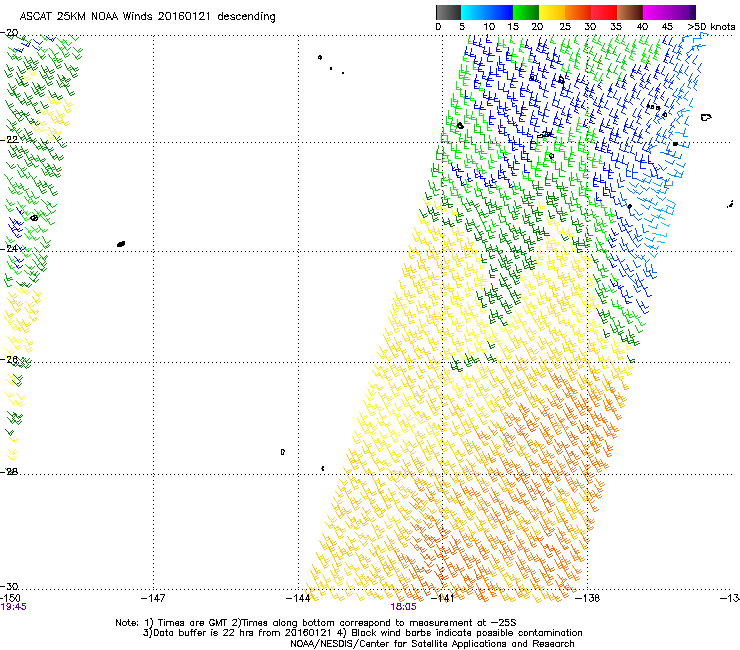This screenshot has height=650, width=740.
Task: Click the small island marker north of -28, -144
Action: (283, 452)
